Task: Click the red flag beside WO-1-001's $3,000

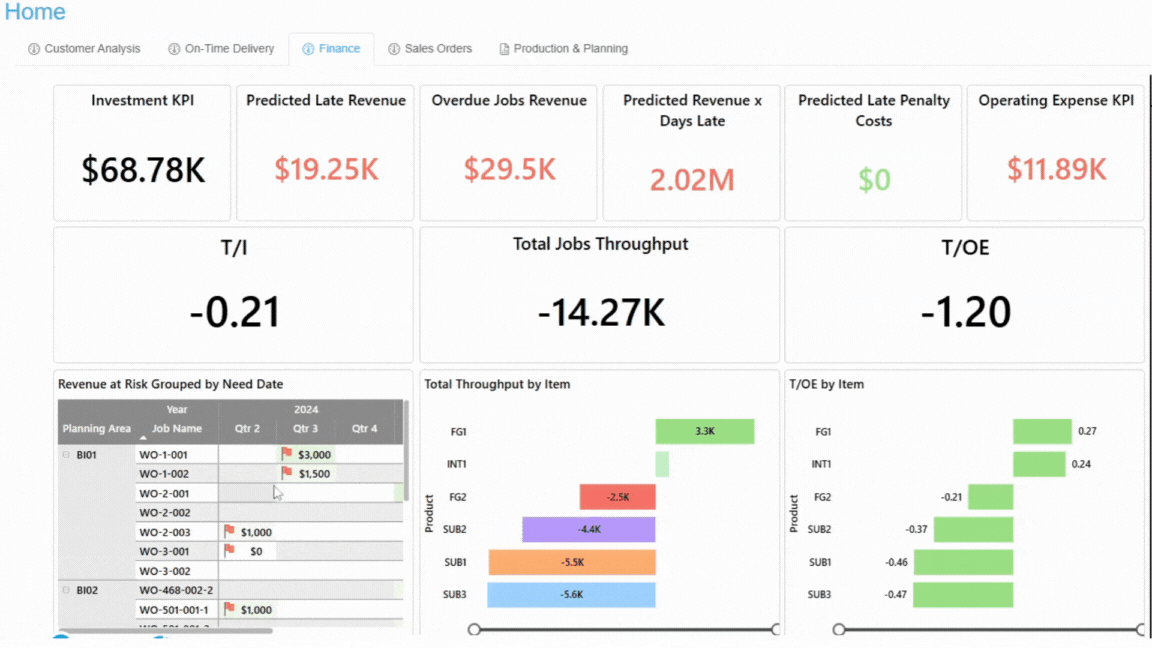Action: 286,454
